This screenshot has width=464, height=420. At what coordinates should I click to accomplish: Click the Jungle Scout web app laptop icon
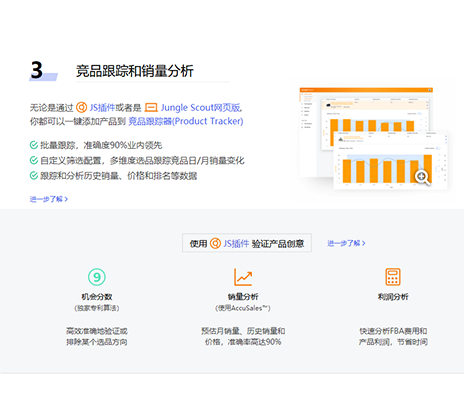pyautogui.click(x=151, y=108)
